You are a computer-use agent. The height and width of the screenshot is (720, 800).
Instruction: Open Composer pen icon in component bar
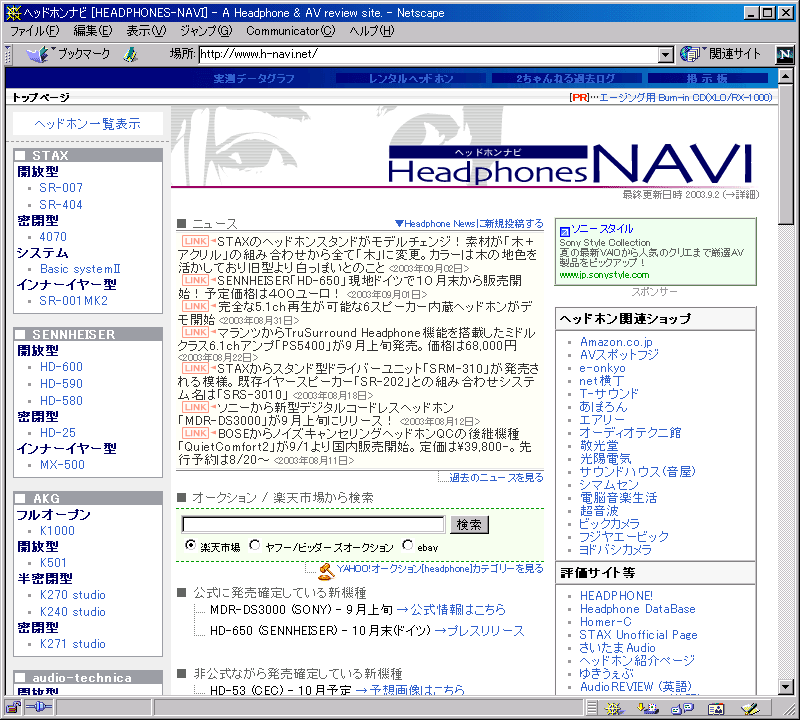pos(750,708)
